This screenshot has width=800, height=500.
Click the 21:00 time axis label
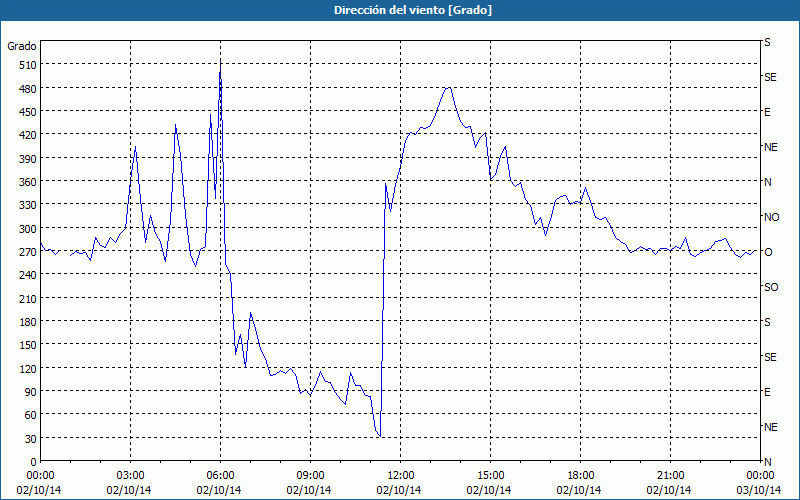tap(670, 476)
